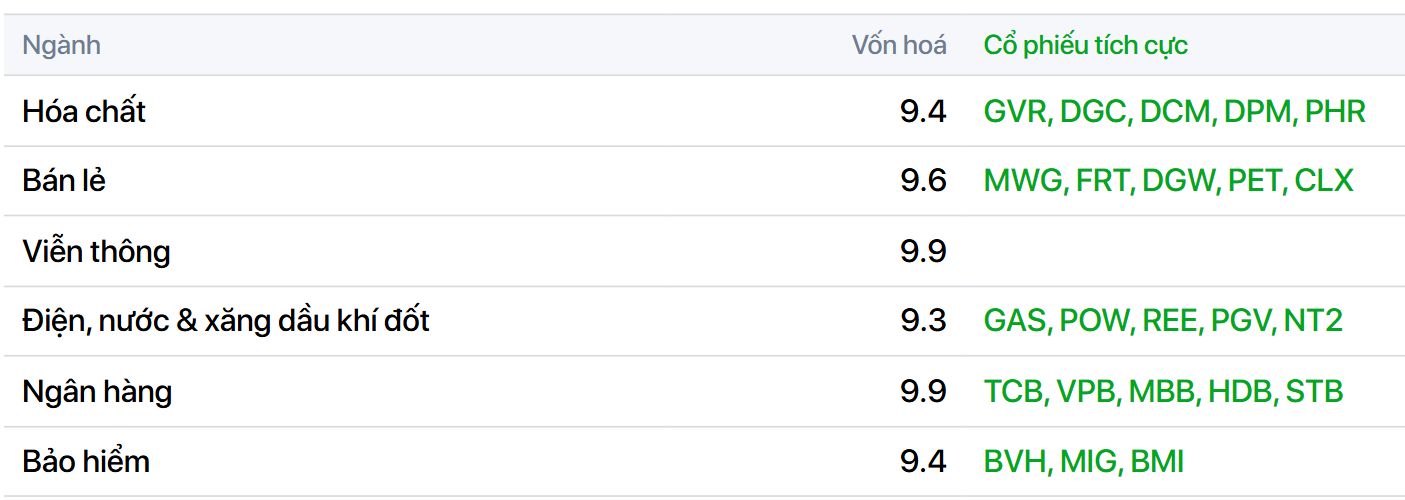Click the TCB stock ticker
The width and height of the screenshot is (1405, 500).
[1012, 391]
